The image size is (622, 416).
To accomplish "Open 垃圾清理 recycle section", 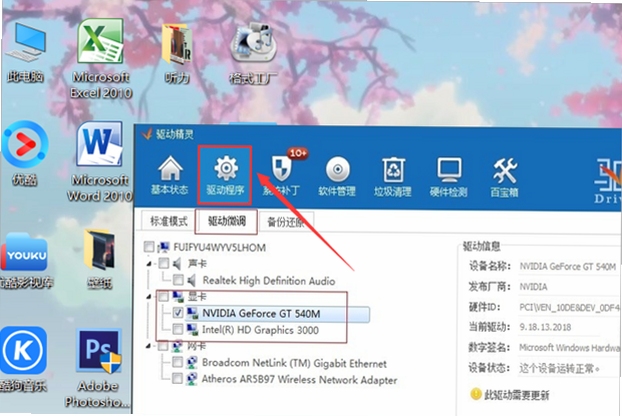I will (x=393, y=175).
